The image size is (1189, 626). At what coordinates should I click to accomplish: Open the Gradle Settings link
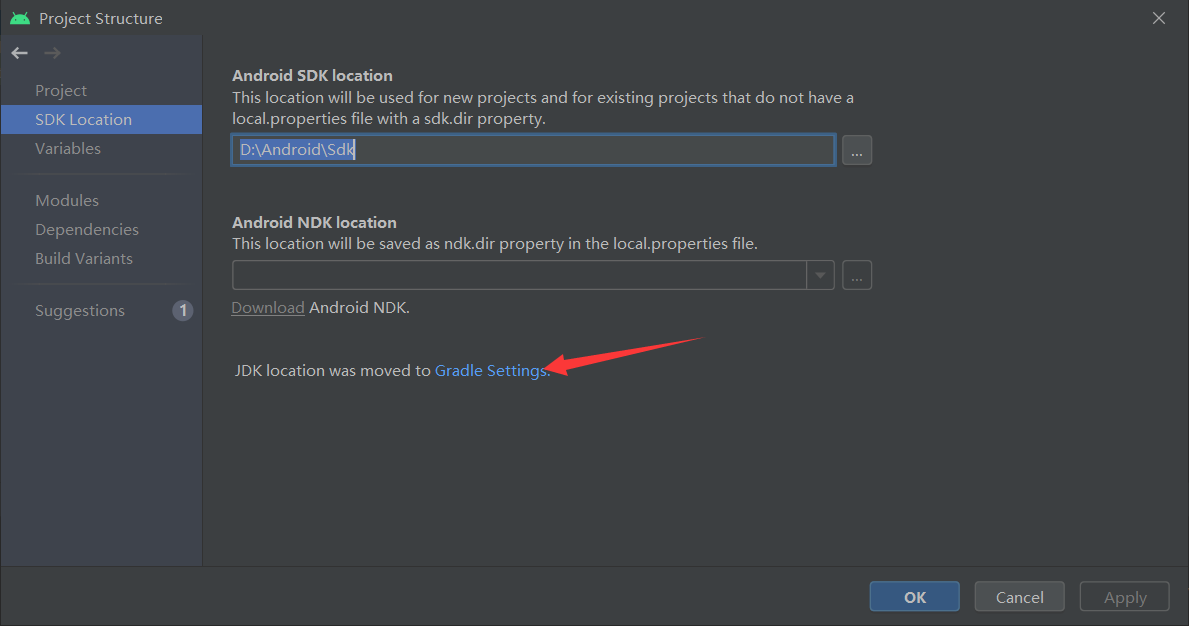coord(490,371)
